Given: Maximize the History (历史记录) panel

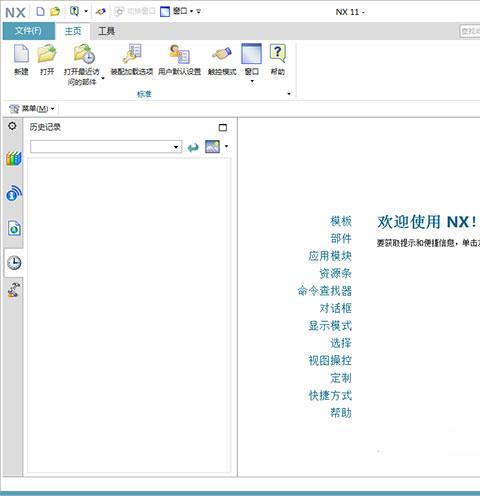Looking at the screenshot, I should (x=223, y=127).
